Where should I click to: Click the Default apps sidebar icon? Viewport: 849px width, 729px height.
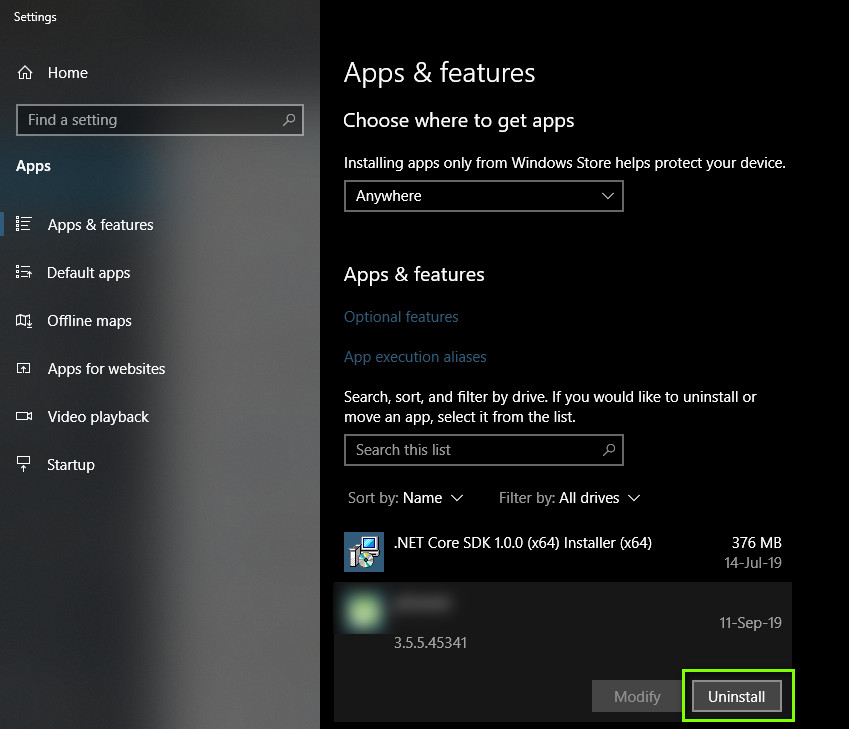[23, 272]
